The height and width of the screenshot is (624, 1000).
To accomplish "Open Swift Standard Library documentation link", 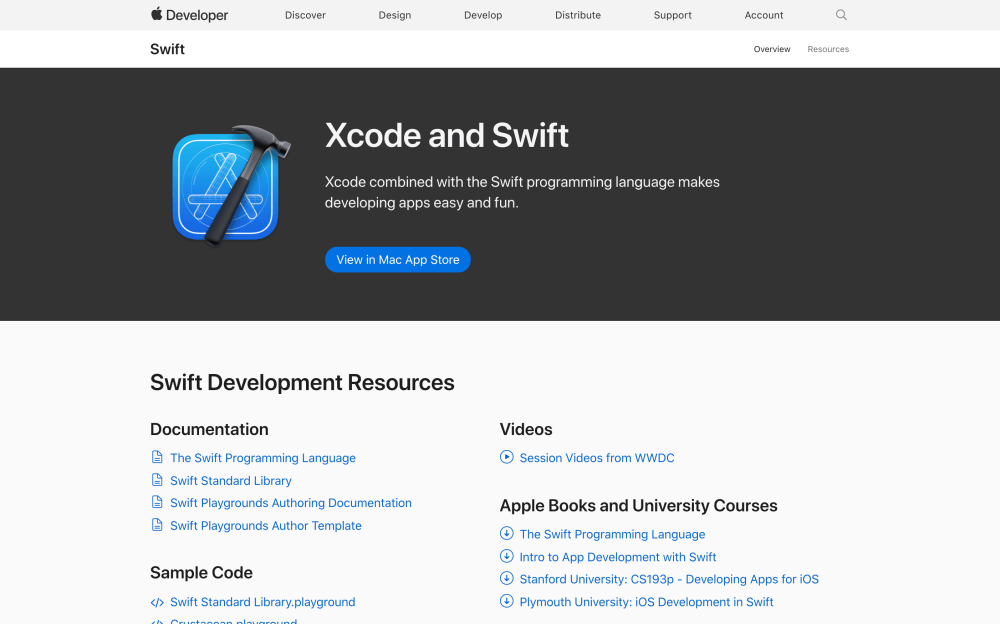I will (231, 480).
